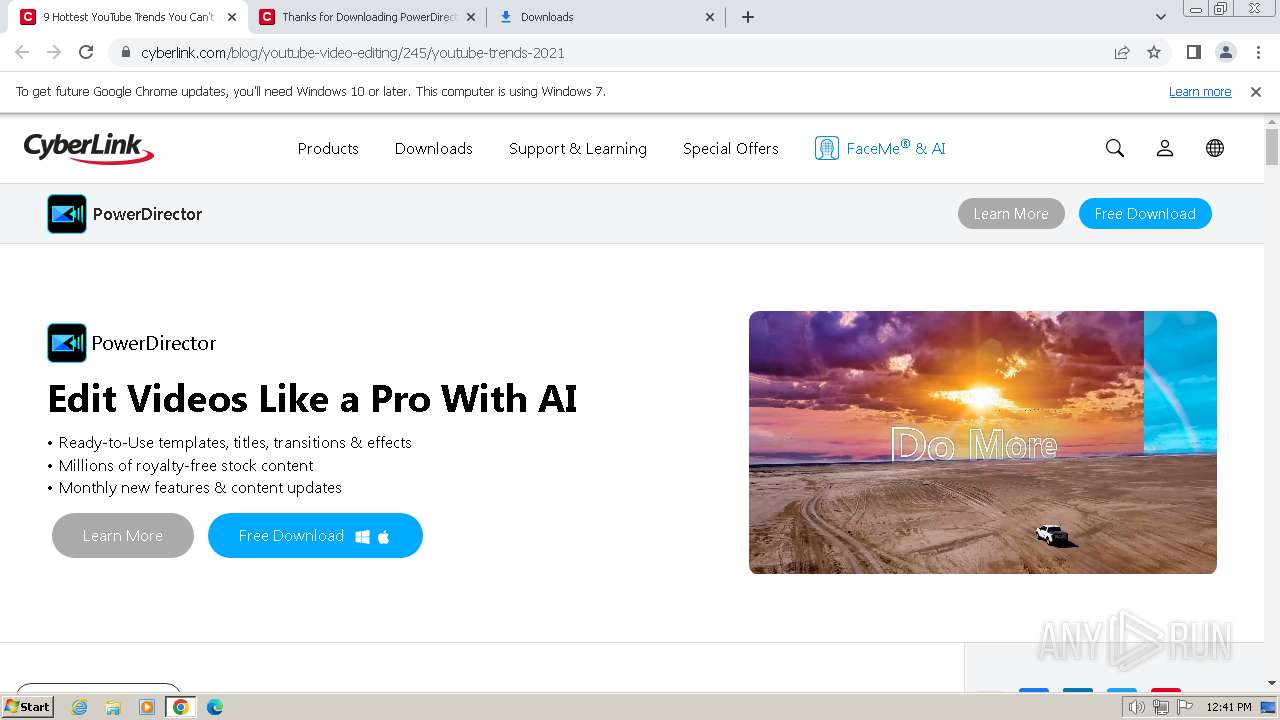Open the Support & Learning menu
The image size is (1280, 720).
pos(578,148)
